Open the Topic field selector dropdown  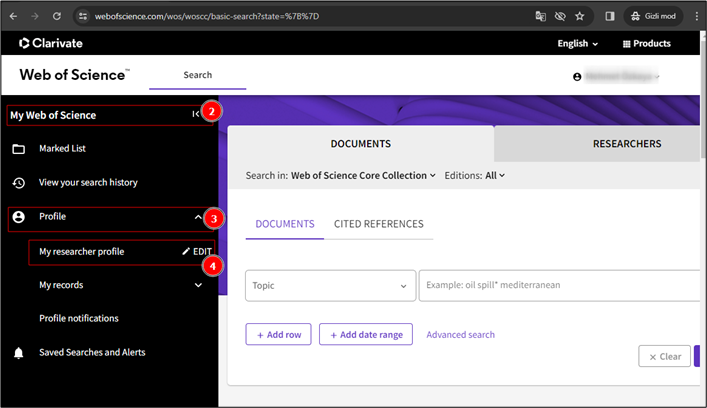(331, 285)
